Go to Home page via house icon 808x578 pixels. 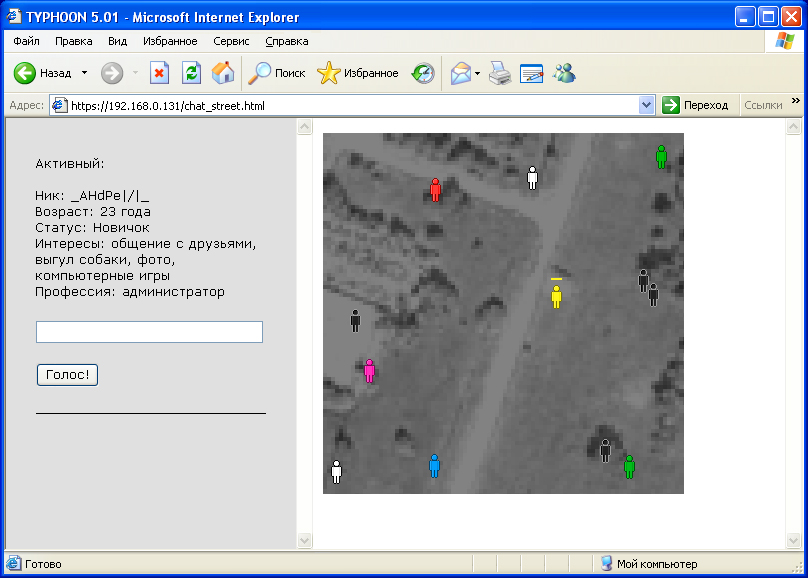223,73
